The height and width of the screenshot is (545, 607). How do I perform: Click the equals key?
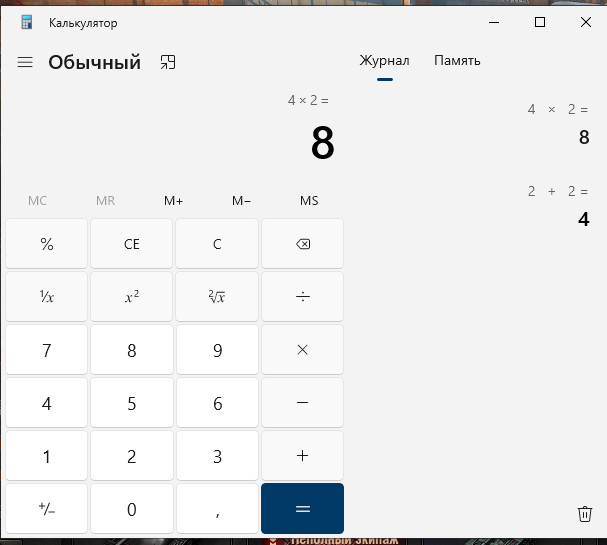point(302,509)
